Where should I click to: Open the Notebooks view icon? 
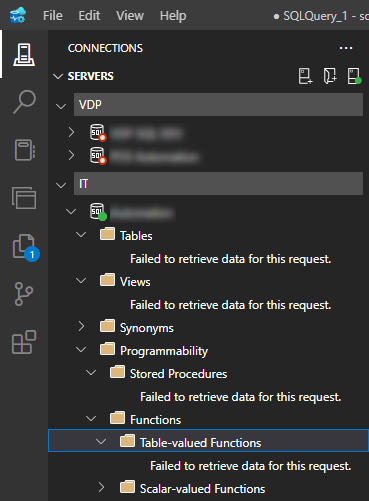pyautogui.click(x=25, y=150)
